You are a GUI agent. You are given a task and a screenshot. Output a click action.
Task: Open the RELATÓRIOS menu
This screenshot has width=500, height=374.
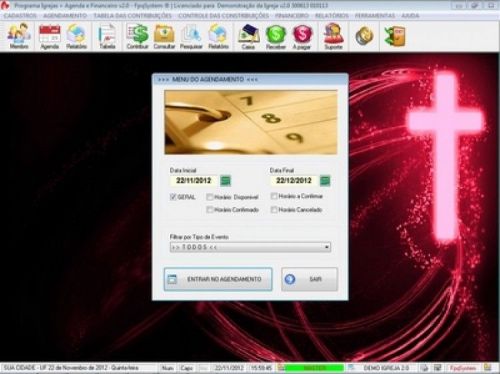point(332,16)
